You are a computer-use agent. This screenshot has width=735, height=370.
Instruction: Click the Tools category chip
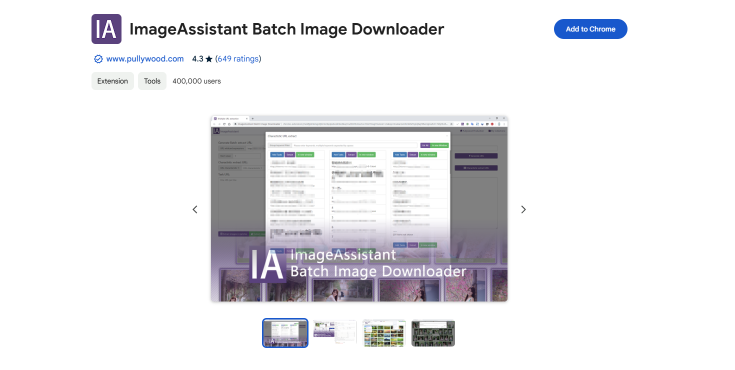152,81
